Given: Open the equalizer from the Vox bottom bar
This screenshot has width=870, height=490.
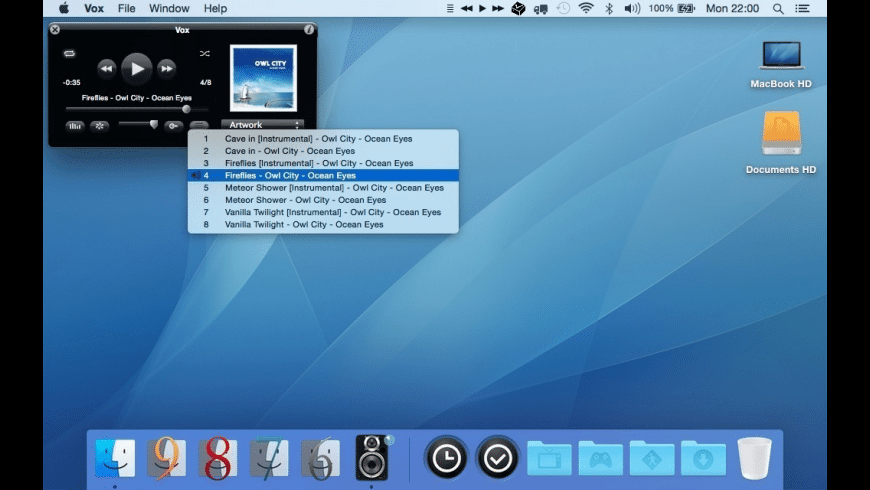Looking at the screenshot, I should [x=74, y=126].
